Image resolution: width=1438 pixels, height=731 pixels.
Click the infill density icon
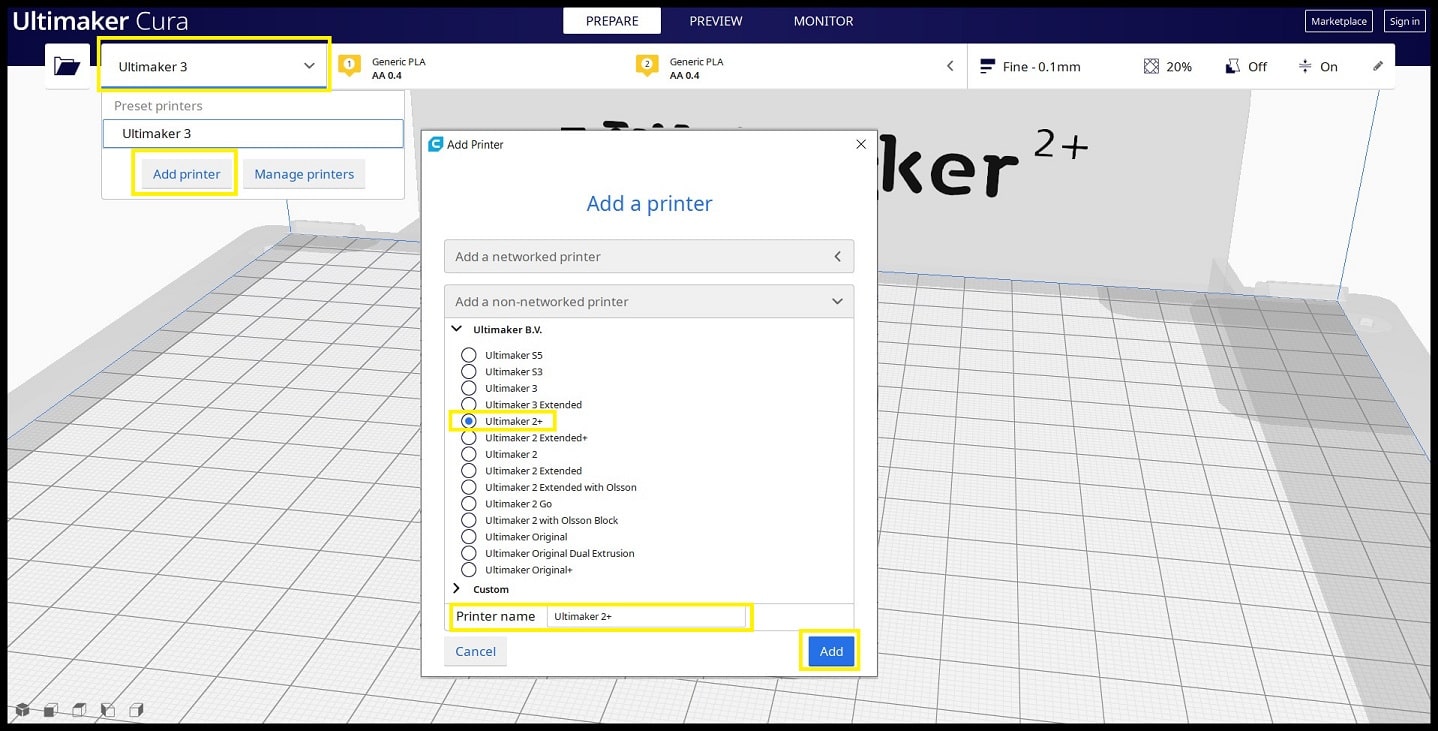[1151, 66]
